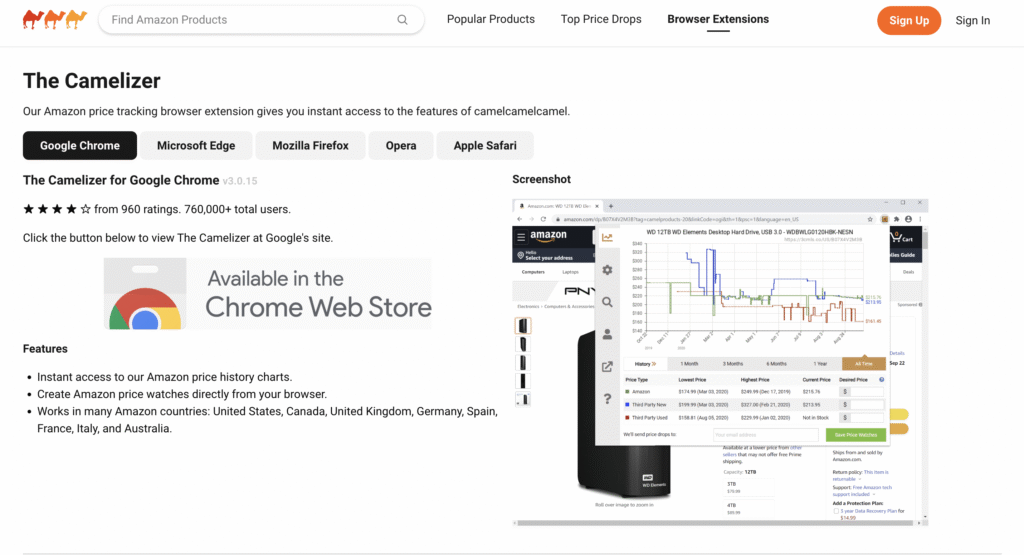Select the 6 Months range in screenshot

click(776, 364)
